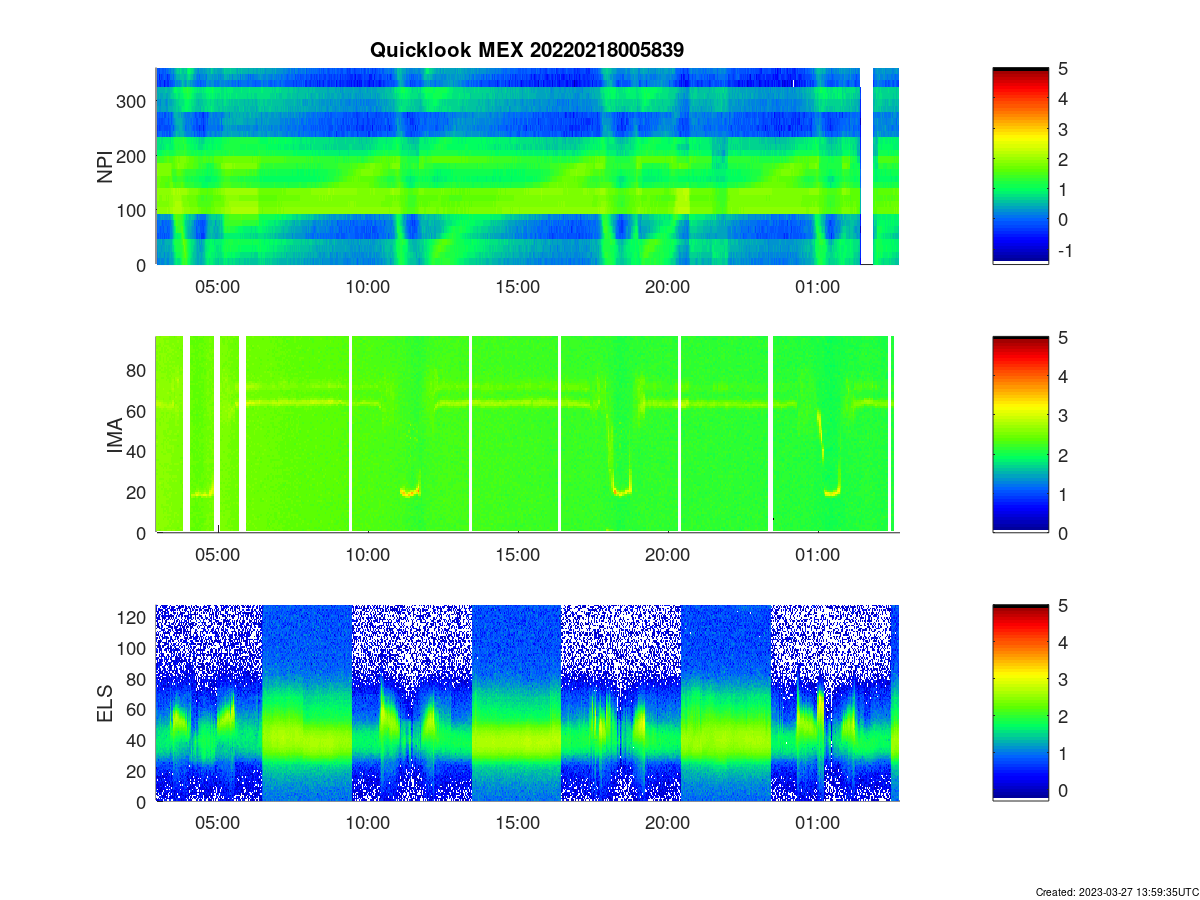
Task: Click the "5" tick on the IMA colorbar
Action: click(x=1064, y=338)
